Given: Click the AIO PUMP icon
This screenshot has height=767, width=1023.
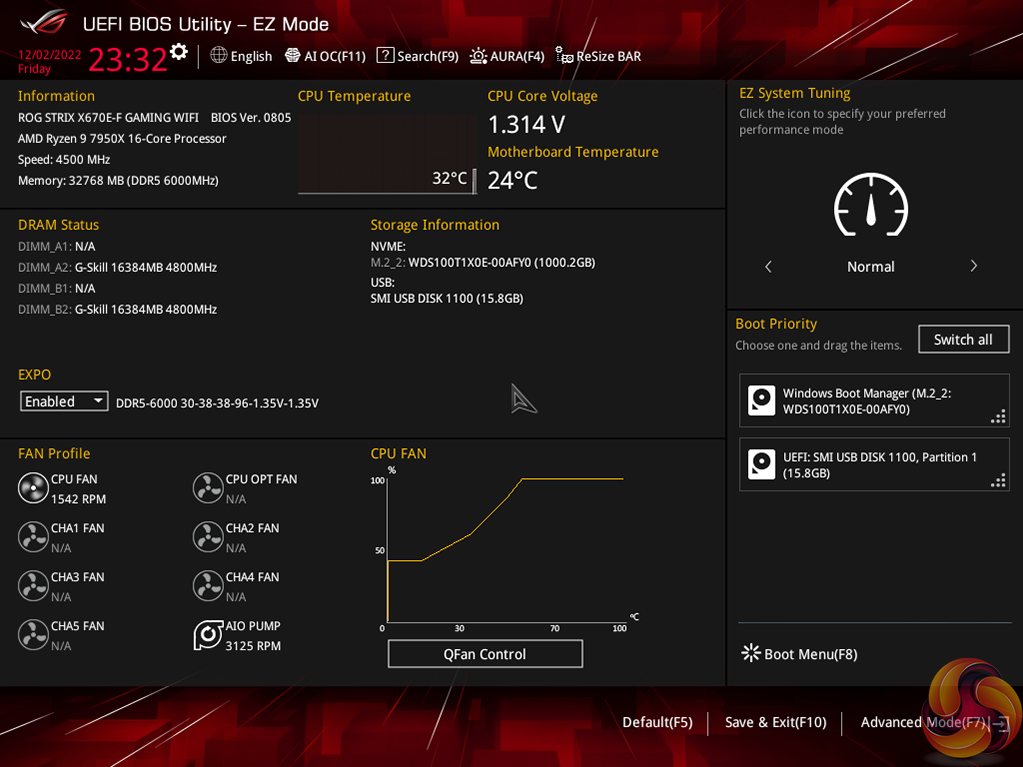Looking at the screenshot, I should click(x=208, y=635).
